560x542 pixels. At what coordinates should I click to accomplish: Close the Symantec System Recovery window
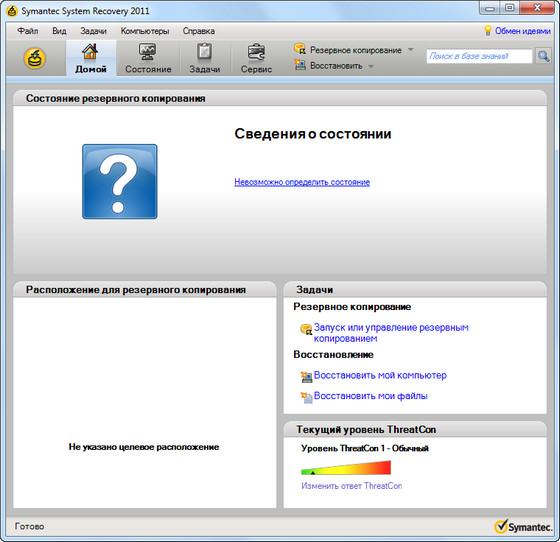coord(537,8)
